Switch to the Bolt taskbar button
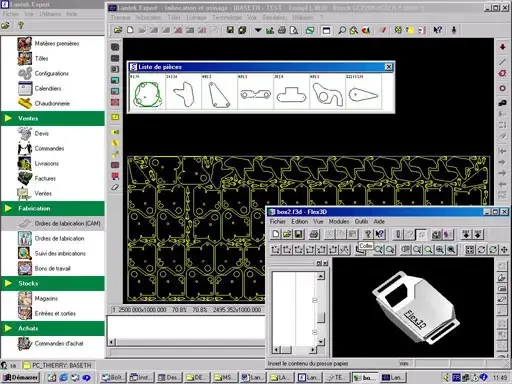This screenshot has height=384, width=512. pos(113,378)
